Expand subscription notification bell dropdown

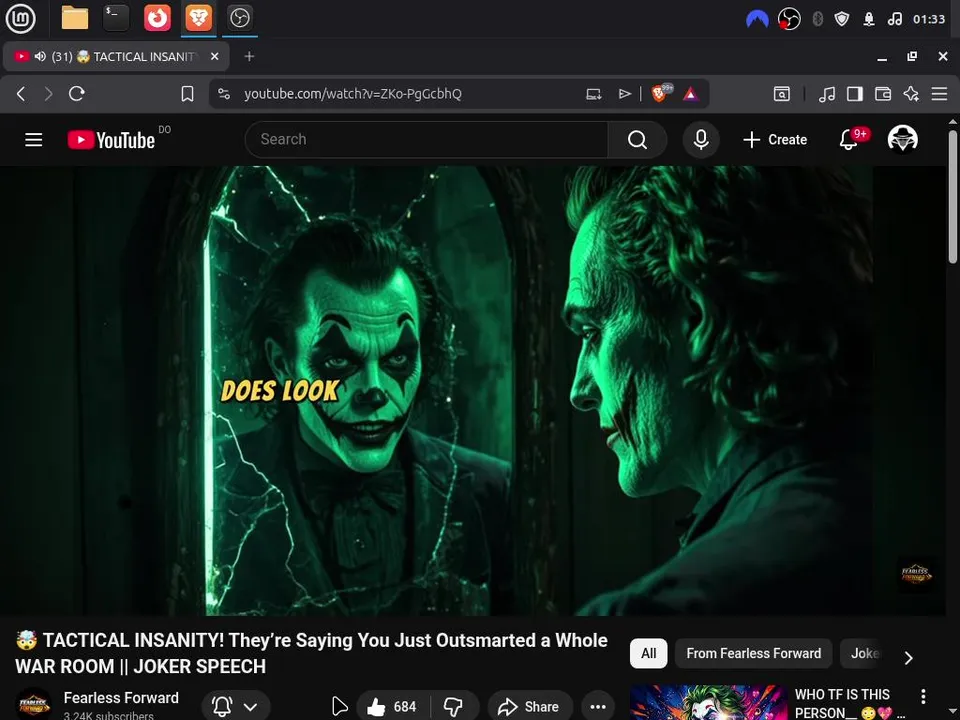click(x=235, y=707)
